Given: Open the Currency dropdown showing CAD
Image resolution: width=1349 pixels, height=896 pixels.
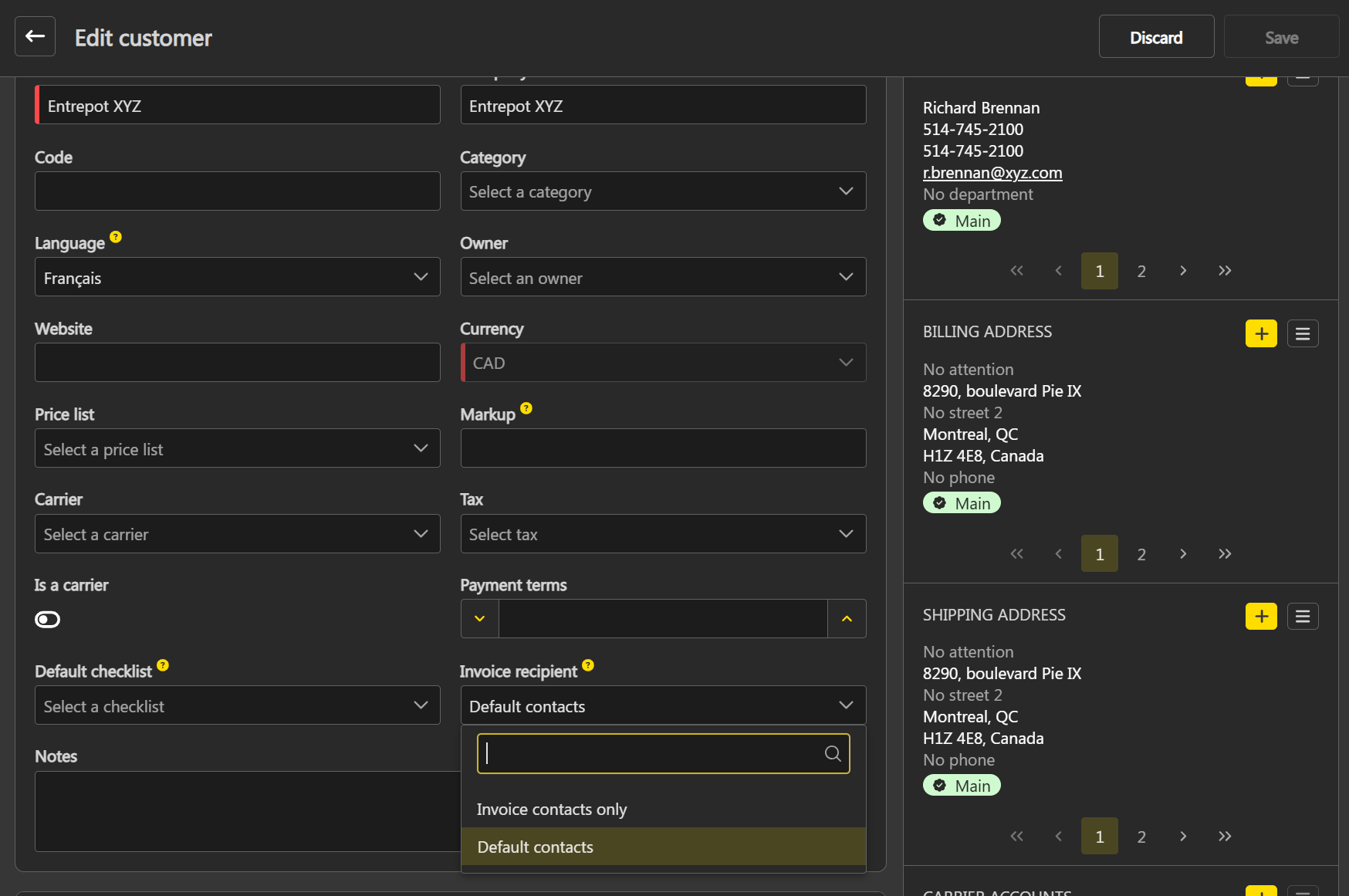Looking at the screenshot, I should pos(663,363).
